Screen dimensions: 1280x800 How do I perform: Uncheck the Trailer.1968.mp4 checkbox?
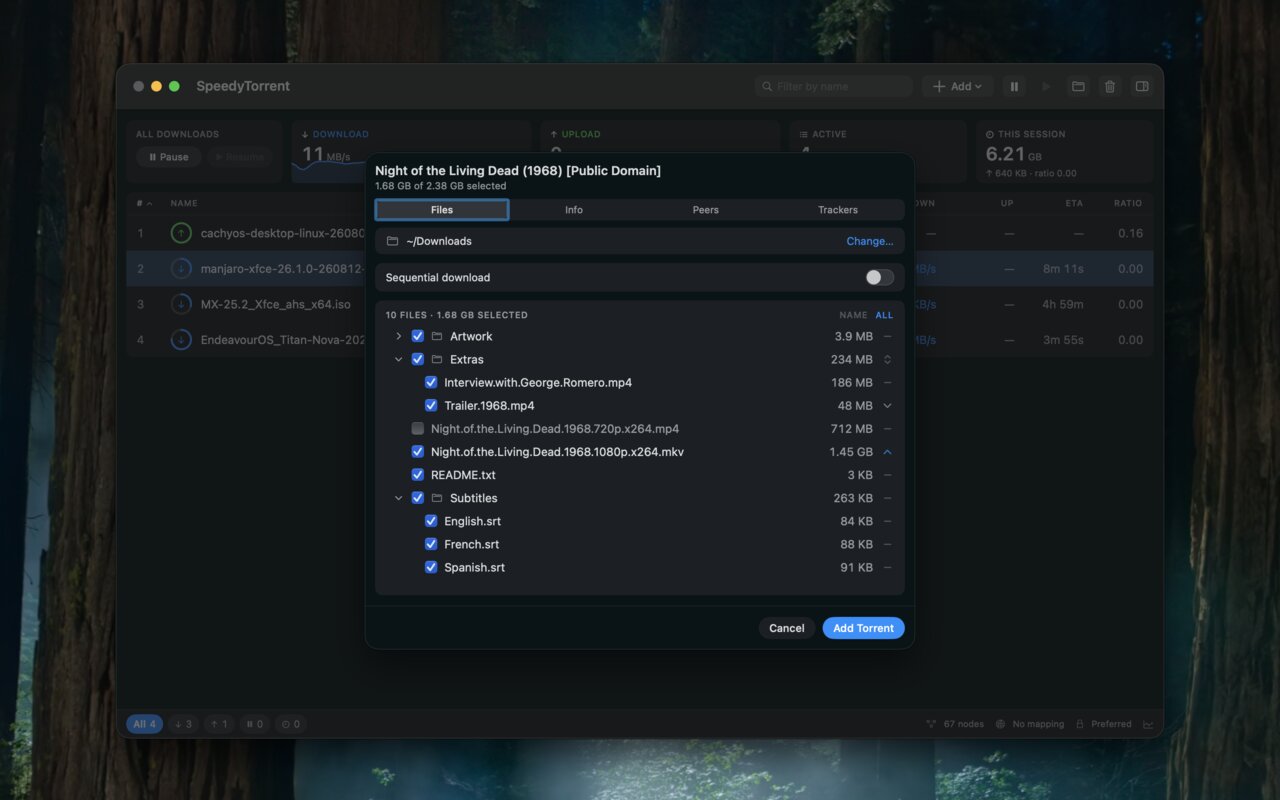click(431, 405)
